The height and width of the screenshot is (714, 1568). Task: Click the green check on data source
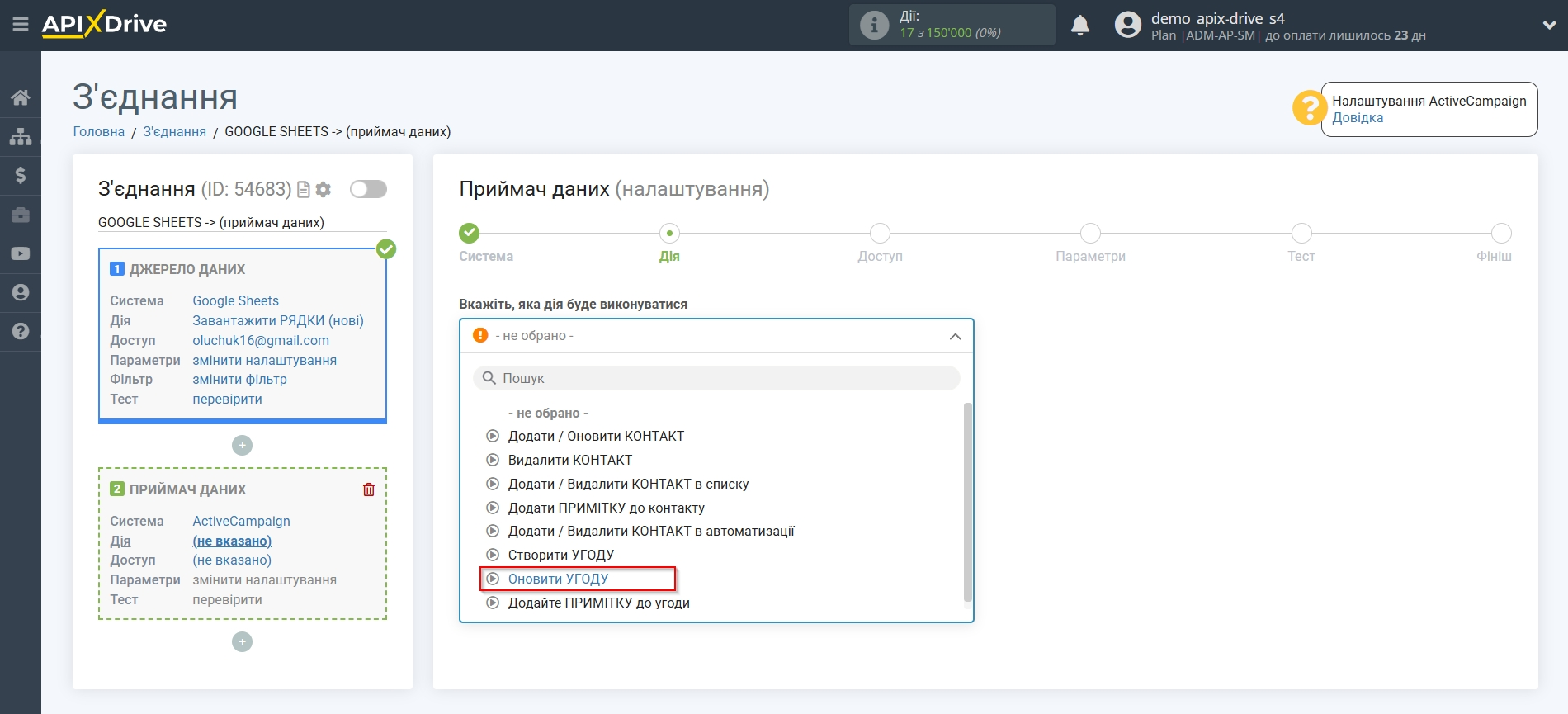tap(386, 248)
